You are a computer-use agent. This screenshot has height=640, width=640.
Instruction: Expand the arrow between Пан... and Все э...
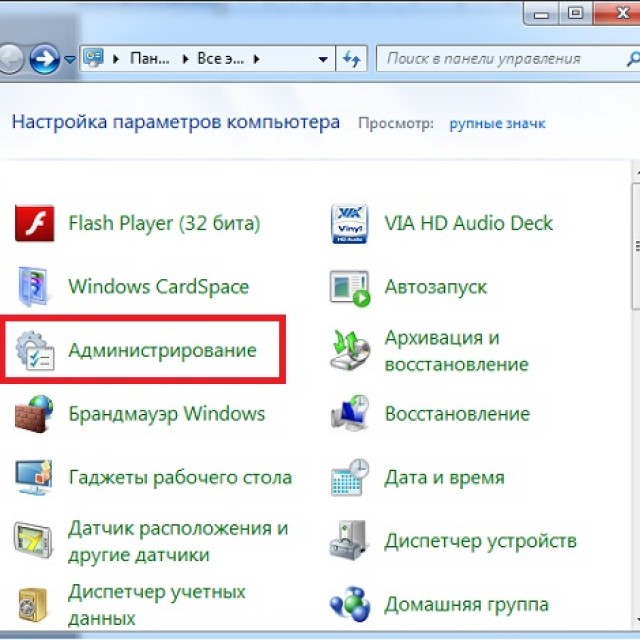(x=186, y=59)
